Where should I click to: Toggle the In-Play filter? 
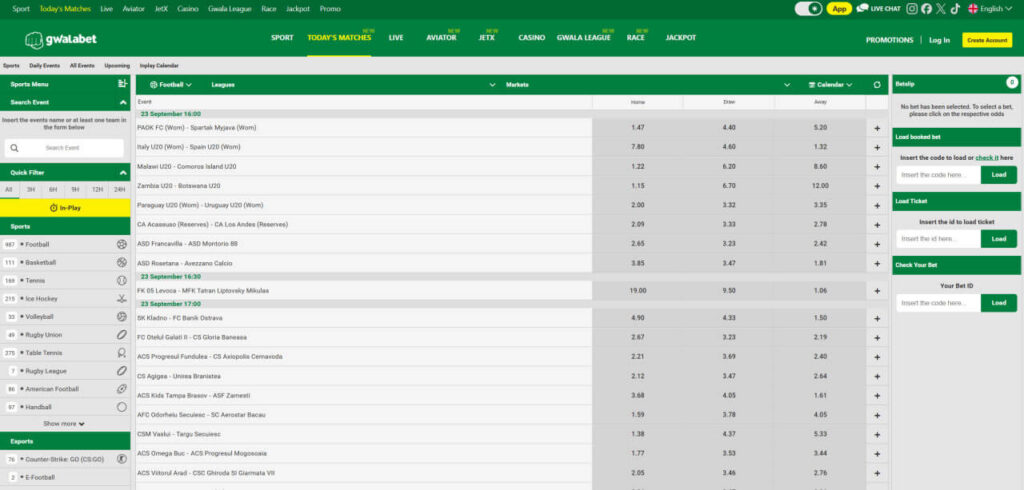click(x=65, y=208)
